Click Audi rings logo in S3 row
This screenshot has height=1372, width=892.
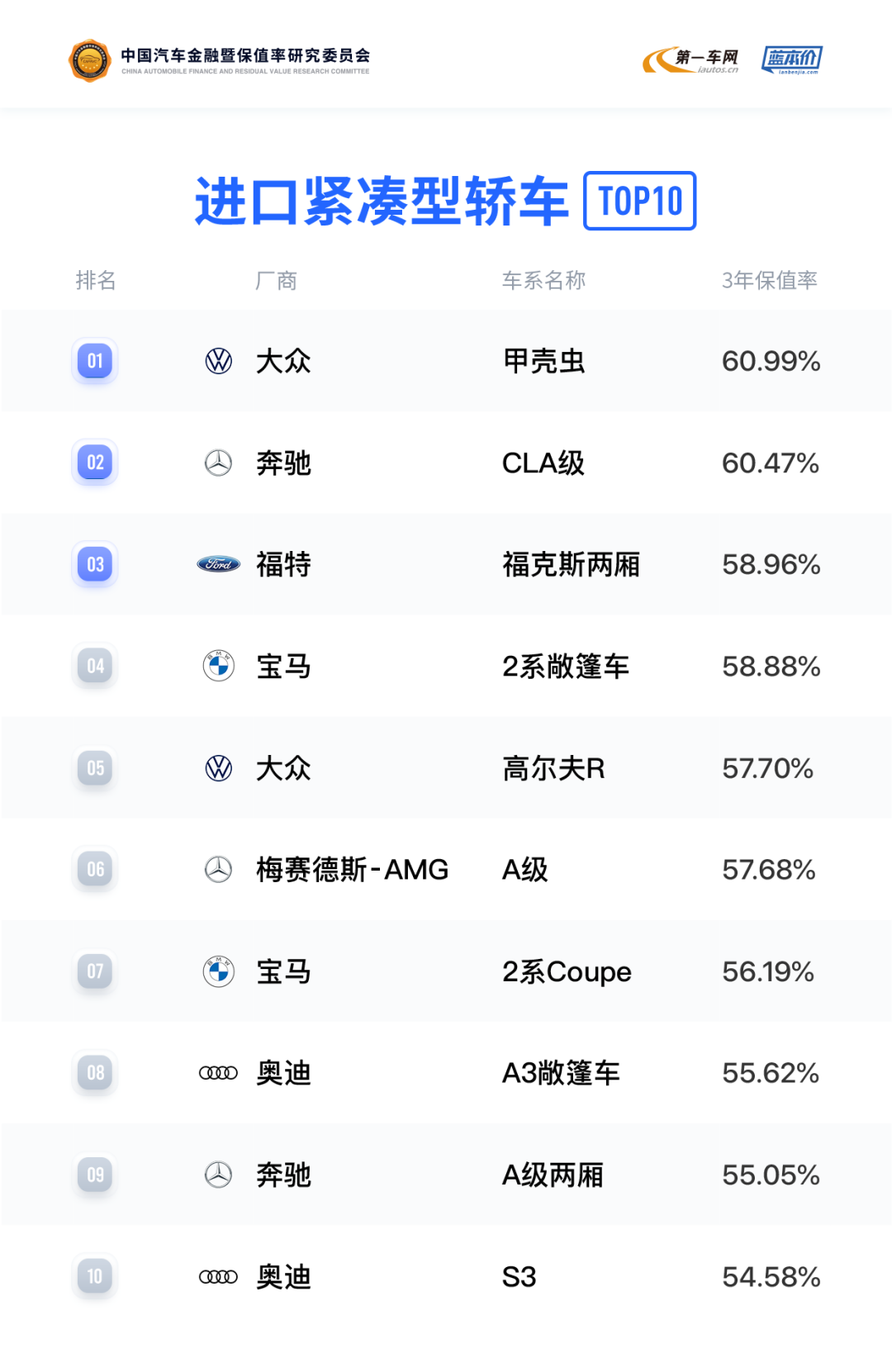click(x=218, y=1277)
